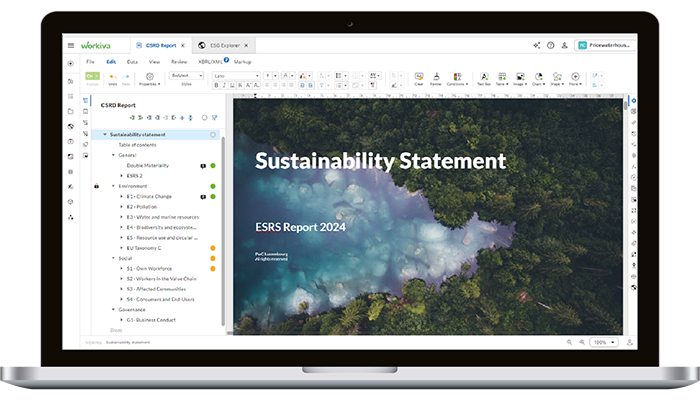Open the Properties gear icon

[x=149, y=77]
